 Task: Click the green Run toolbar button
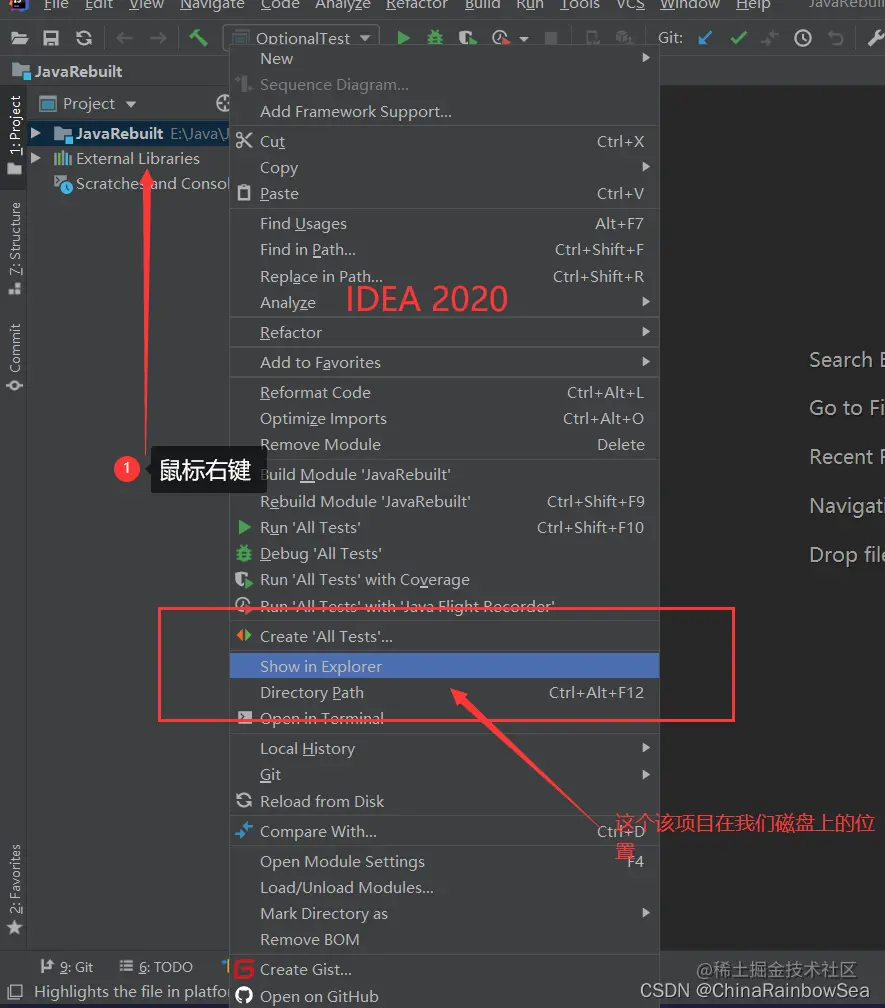tap(404, 38)
